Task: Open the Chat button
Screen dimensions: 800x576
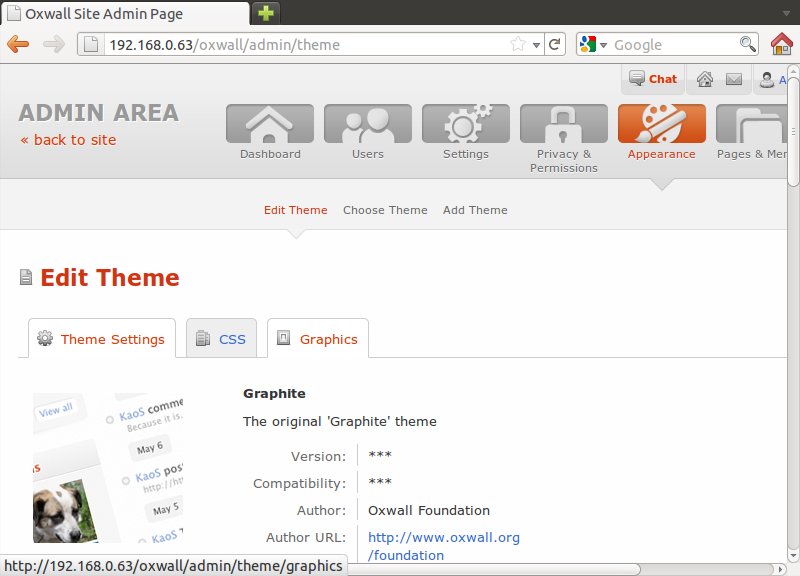Action: coord(653,79)
